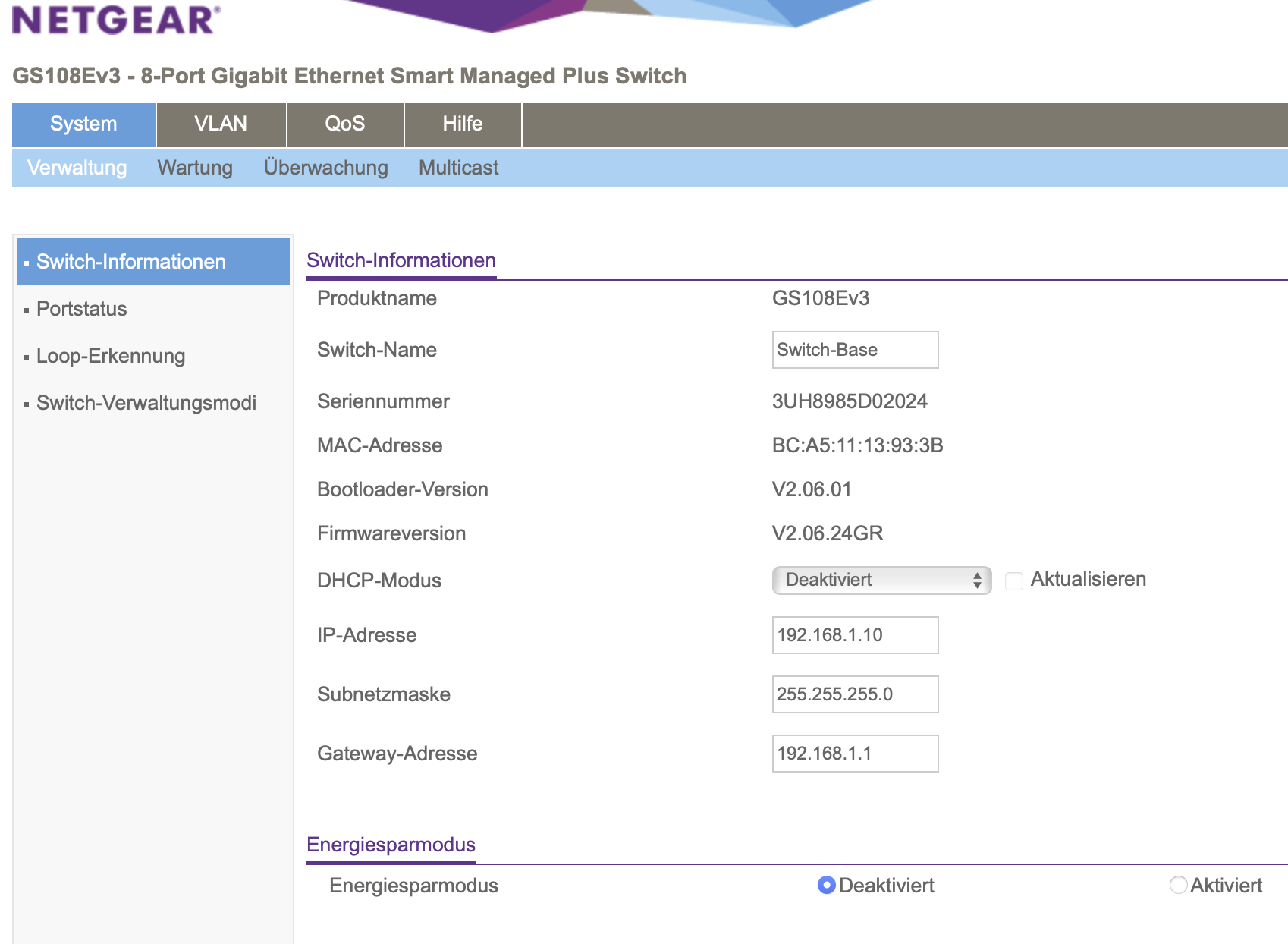Click the Switch-Informationen section heading
The height and width of the screenshot is (944, 1288).
pyautogui.click(x=401, y=260)
